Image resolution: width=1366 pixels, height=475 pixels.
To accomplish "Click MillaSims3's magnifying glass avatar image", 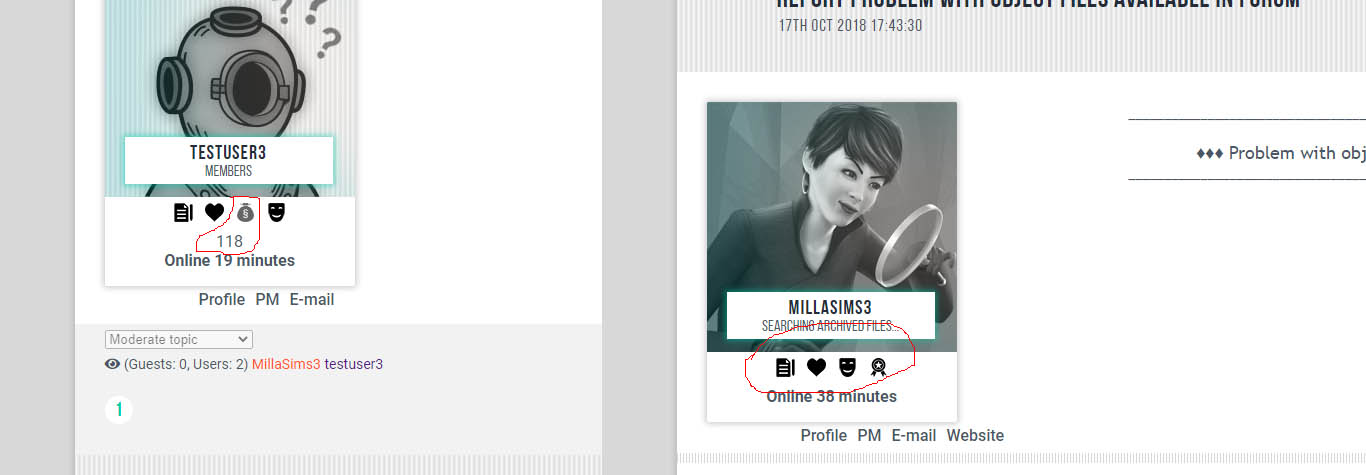I will (832, 200).
